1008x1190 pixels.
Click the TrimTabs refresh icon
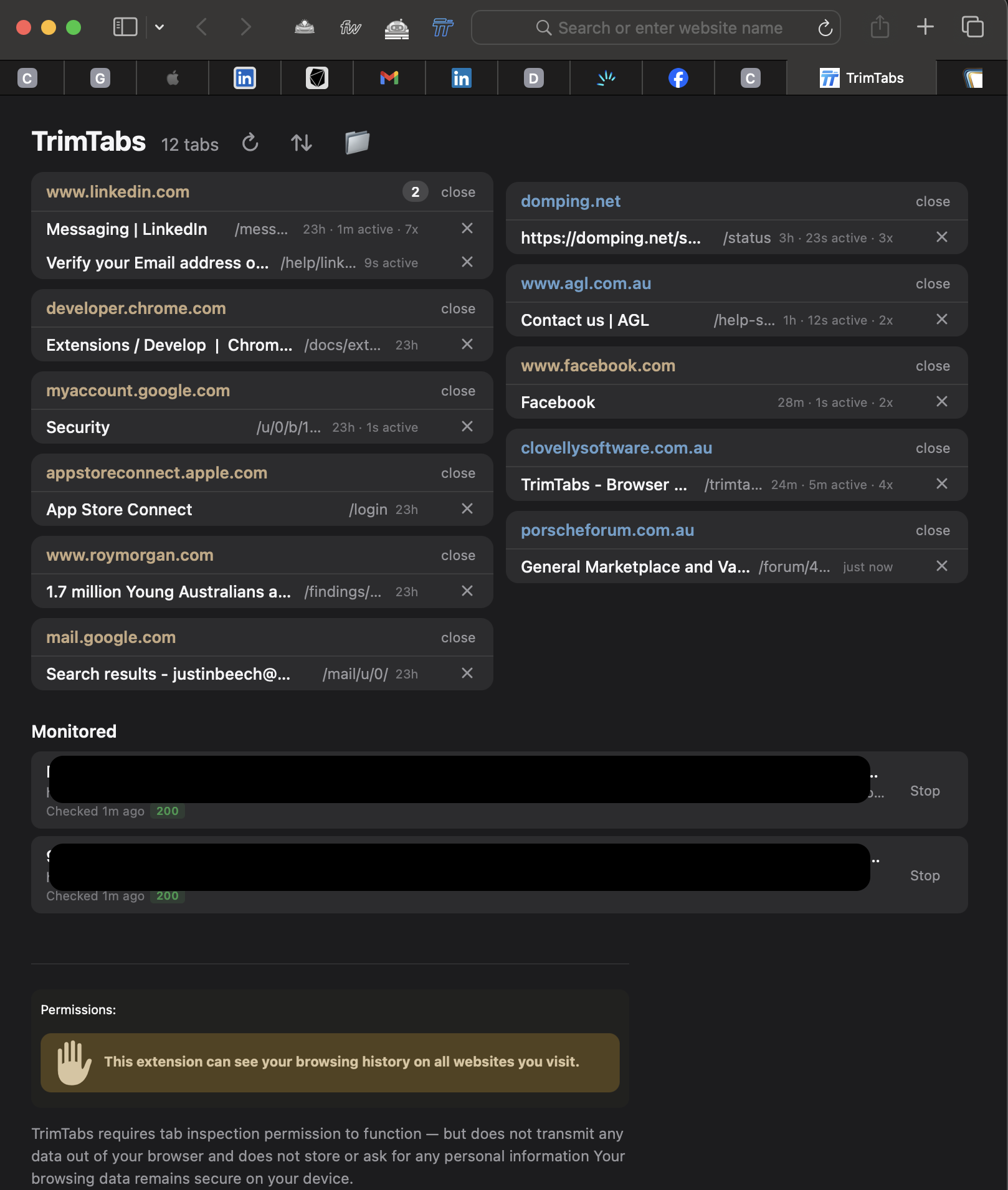[250, 143]
